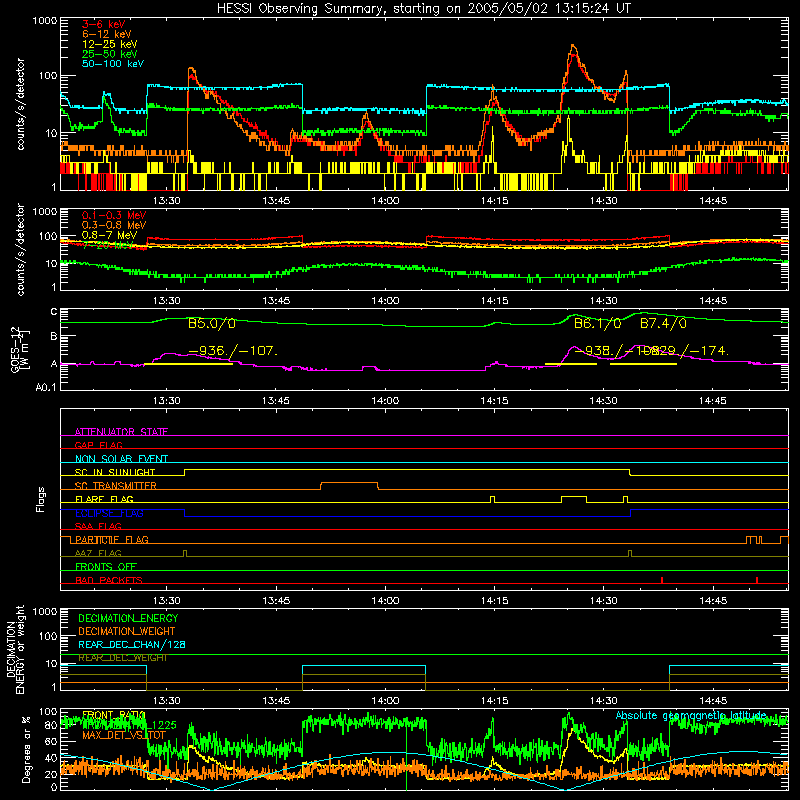
Task: Select the '3-6 keV' legend label
Action: coord(104,24)
